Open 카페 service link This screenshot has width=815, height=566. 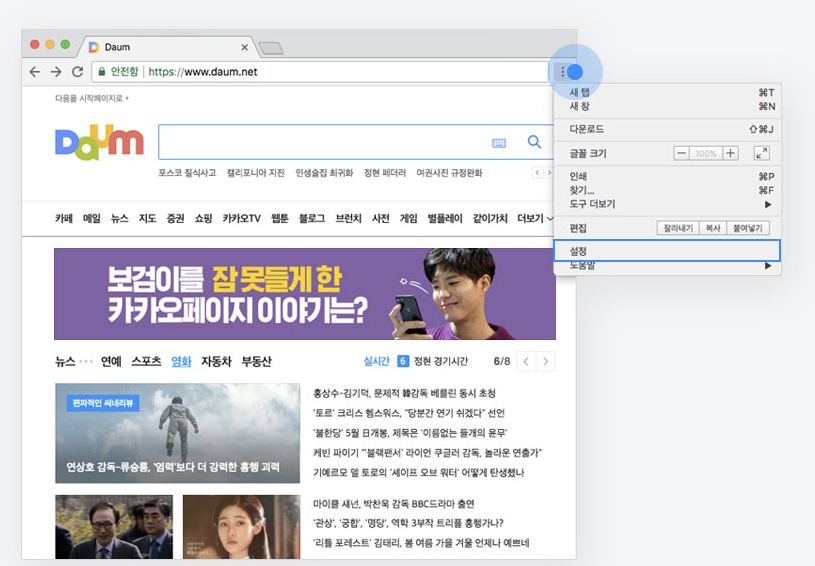coord(64,219)
